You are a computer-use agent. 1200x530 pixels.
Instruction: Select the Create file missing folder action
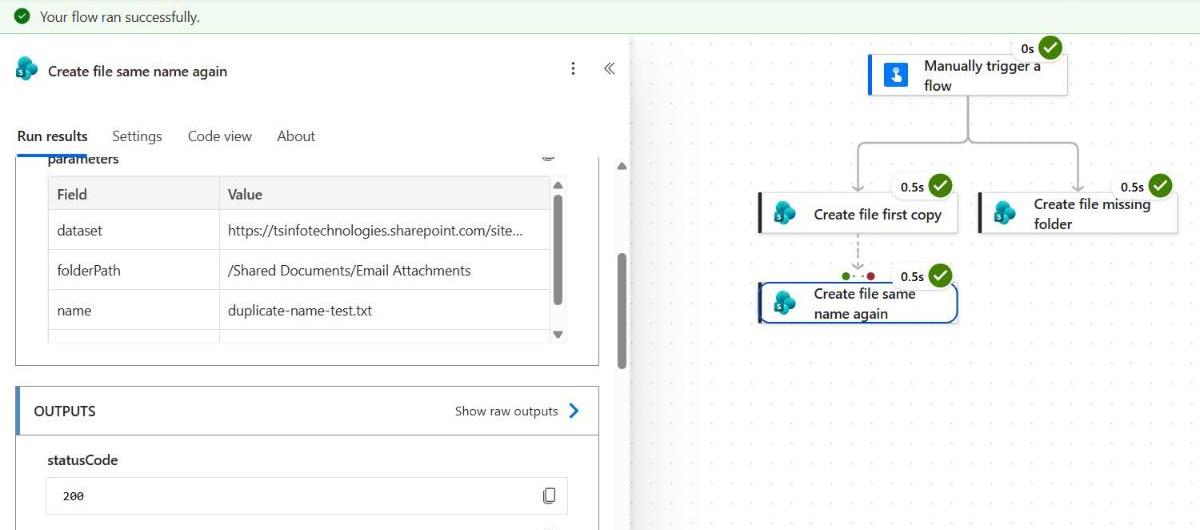1078,213
